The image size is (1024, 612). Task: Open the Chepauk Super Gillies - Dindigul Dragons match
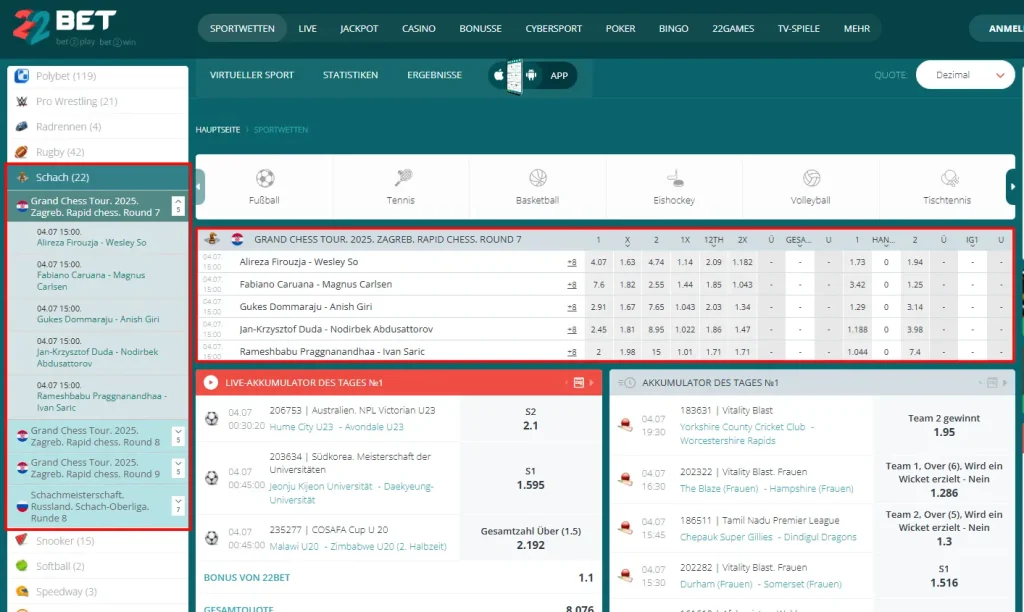coord(768,537)
